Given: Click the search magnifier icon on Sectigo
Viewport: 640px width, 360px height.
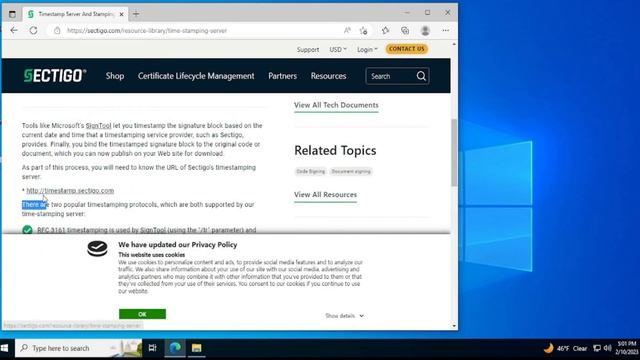Looking at the screenshot, I should pos(421,76).
